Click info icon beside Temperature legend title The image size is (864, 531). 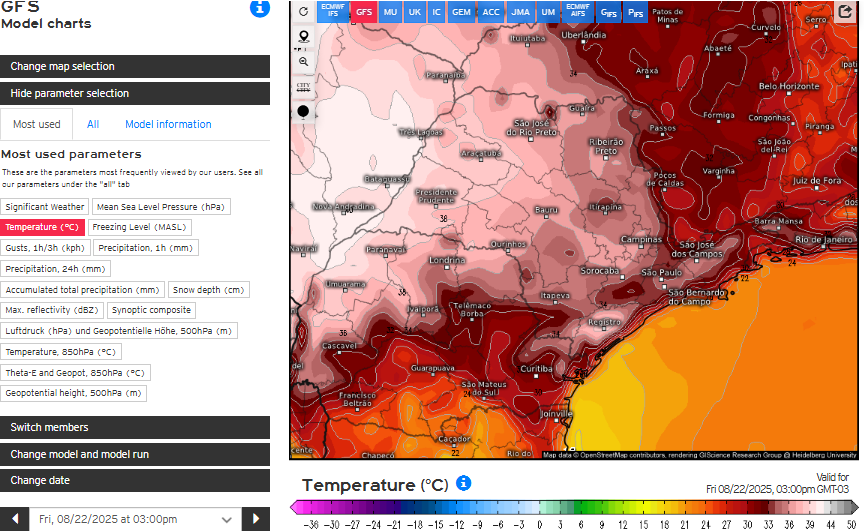click(463, 483)
